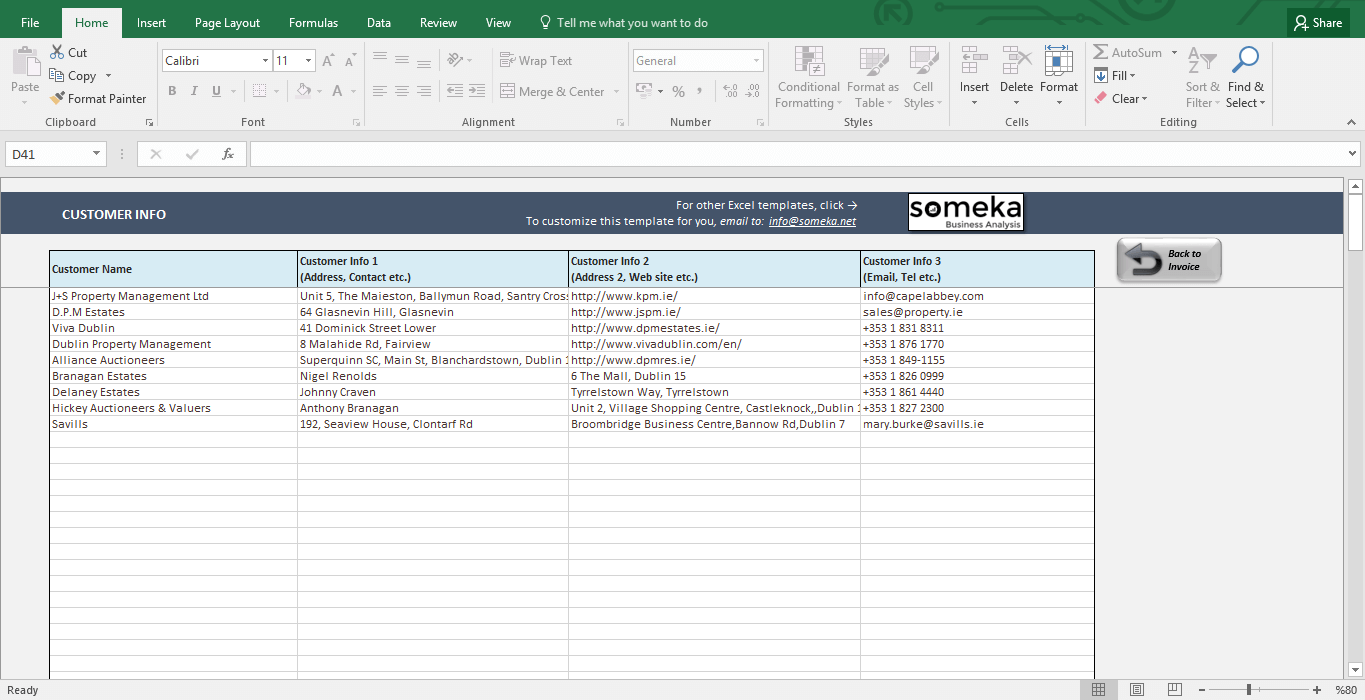Click the Share button

point(1317,23)
